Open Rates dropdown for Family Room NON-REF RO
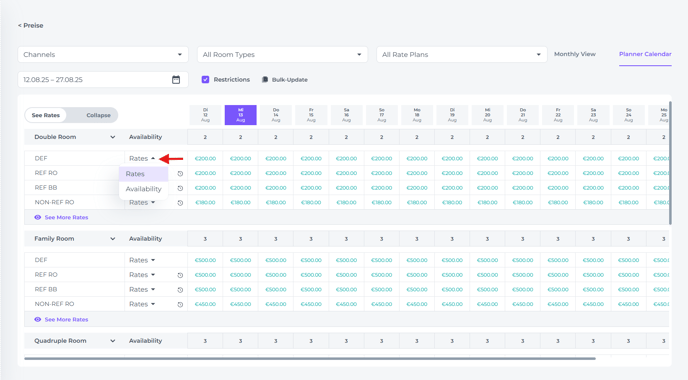688x380 pixels. click(x=142, y=304)
